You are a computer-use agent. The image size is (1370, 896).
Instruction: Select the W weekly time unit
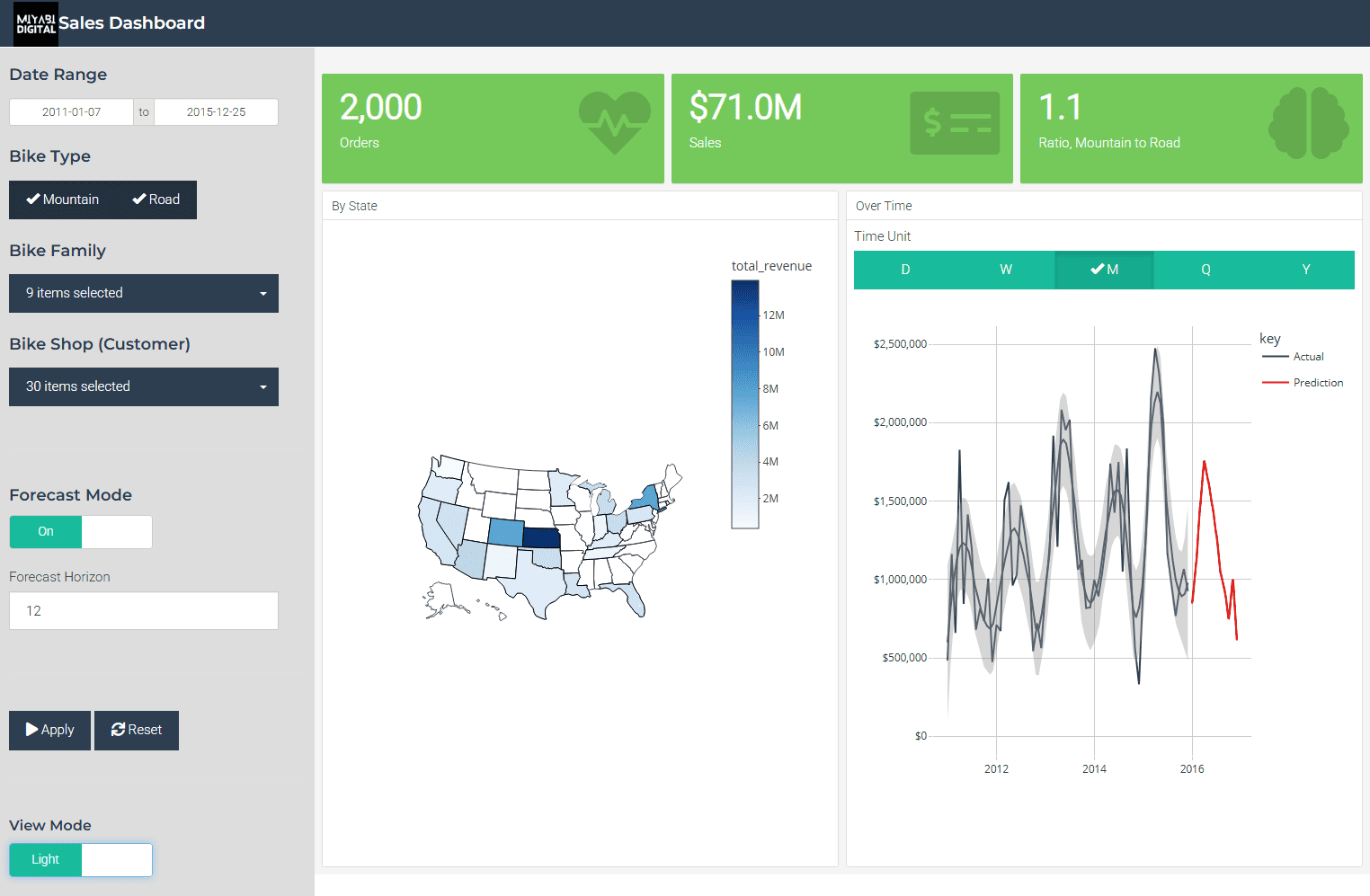pos(1005,270)
